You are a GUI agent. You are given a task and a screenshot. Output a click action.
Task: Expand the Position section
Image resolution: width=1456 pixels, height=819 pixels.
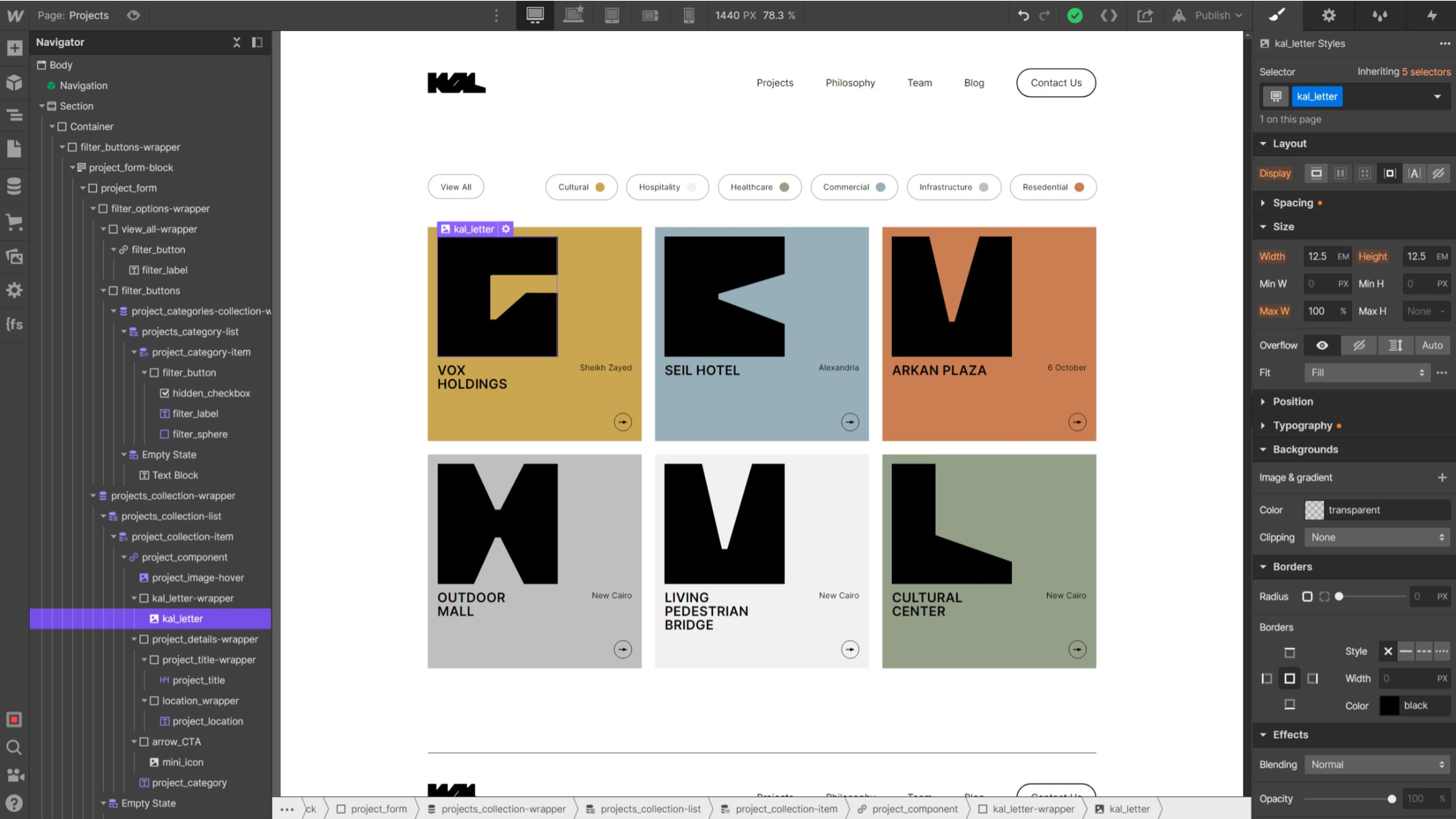[1293, 402]
